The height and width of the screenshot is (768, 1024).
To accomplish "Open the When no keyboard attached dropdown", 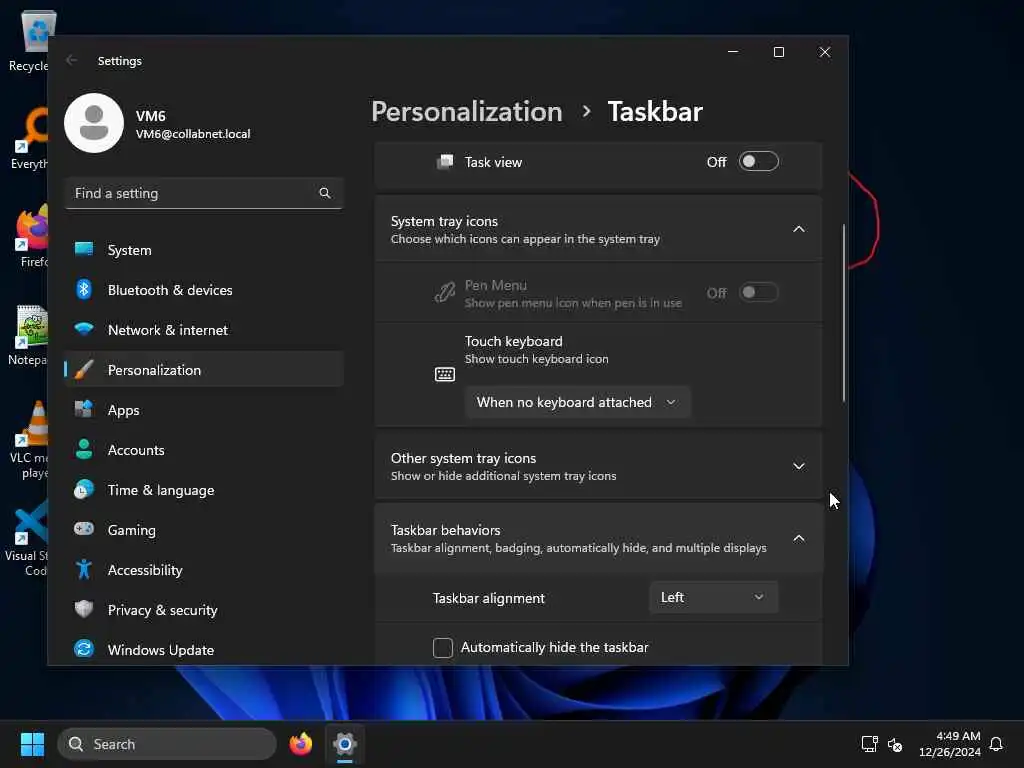I will [x=577, y=402].
